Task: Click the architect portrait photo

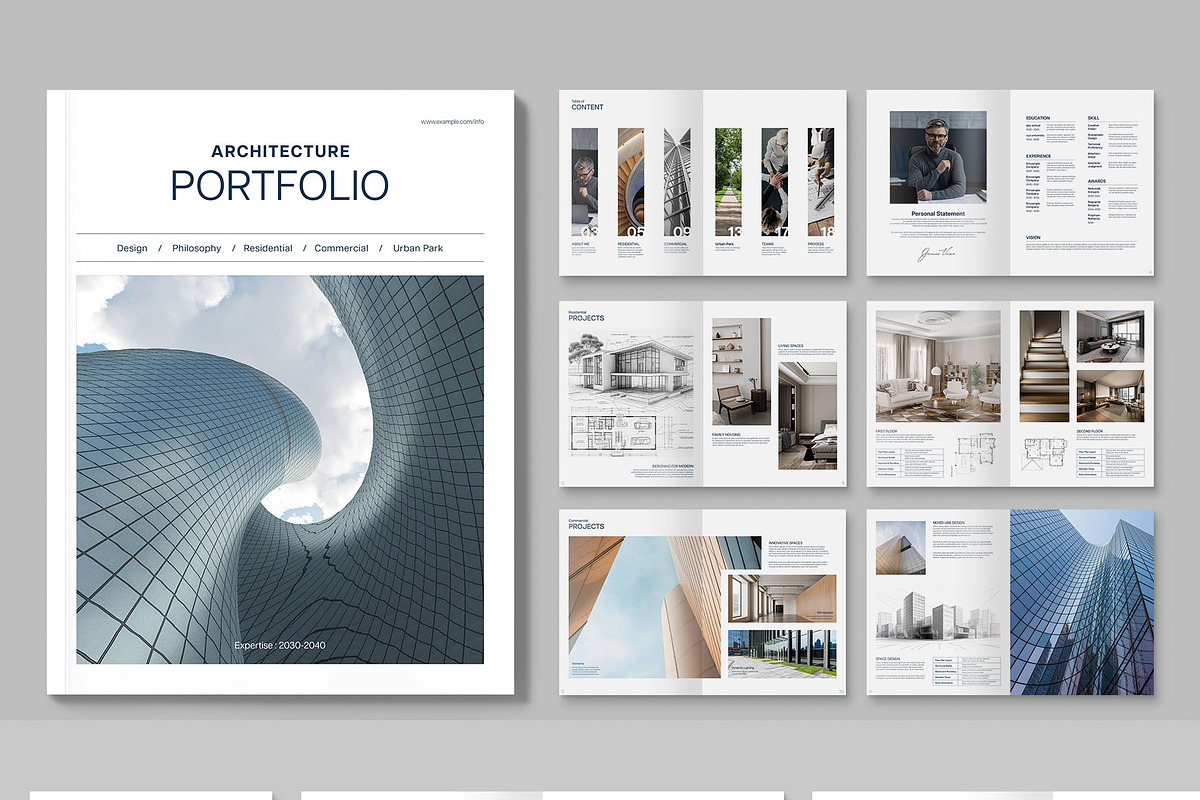Action: tap(937, 156)
